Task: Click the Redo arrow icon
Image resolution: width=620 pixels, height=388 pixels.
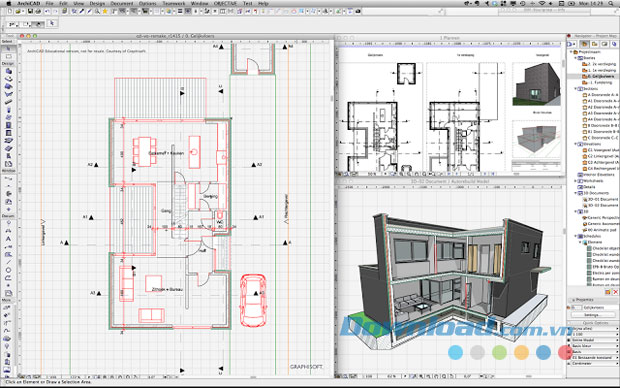Action: (x=55, y=12)
